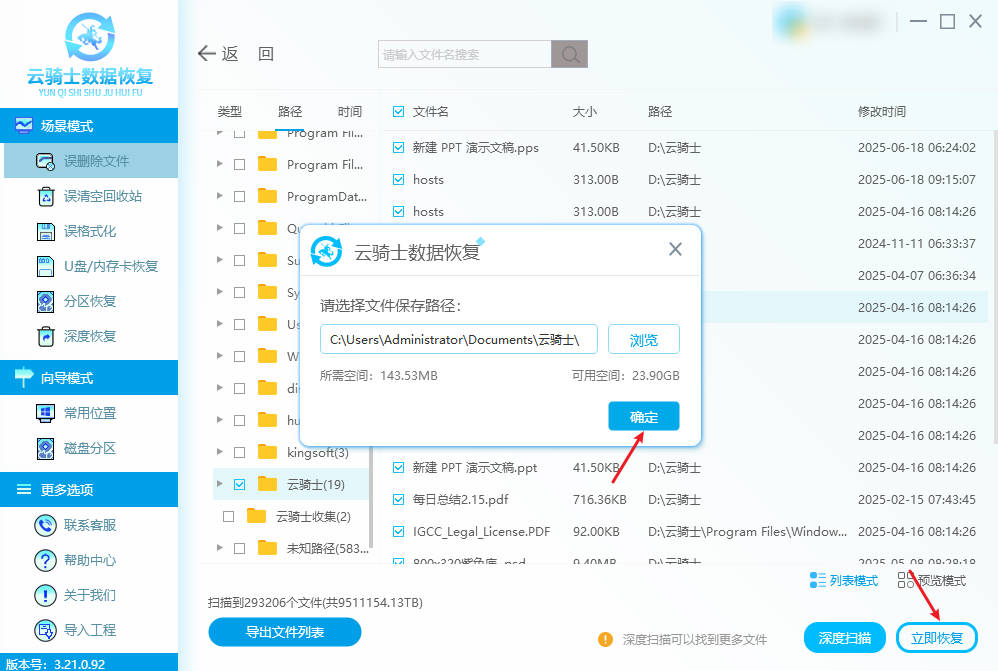Click the save path input field
The height and width of the screenshot is (671, 998).
click(460, 339)
